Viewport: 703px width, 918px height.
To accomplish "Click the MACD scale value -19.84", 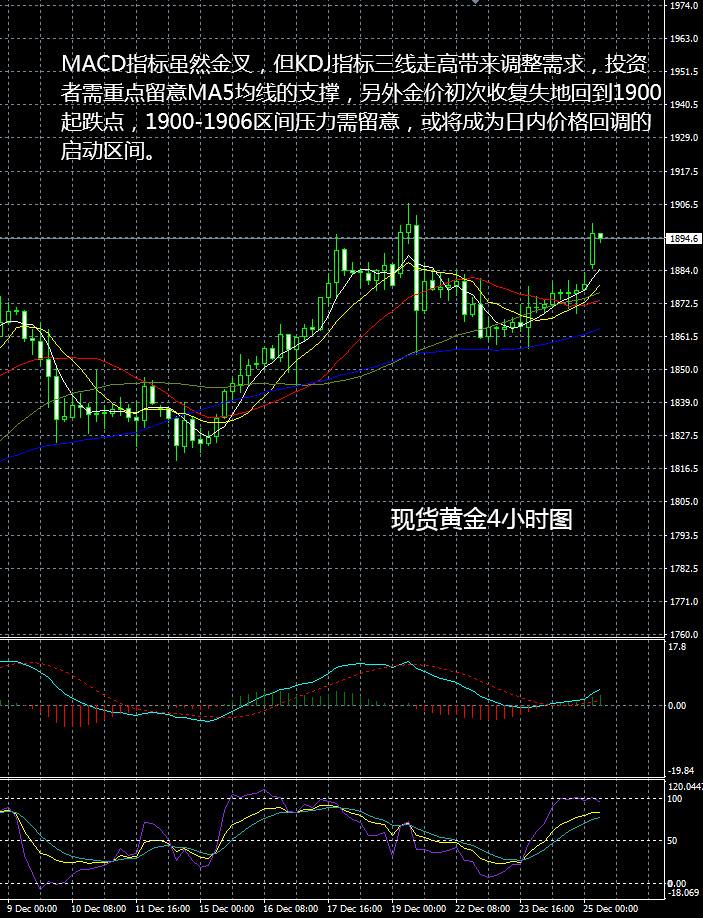I will click(x=681, y=771).
